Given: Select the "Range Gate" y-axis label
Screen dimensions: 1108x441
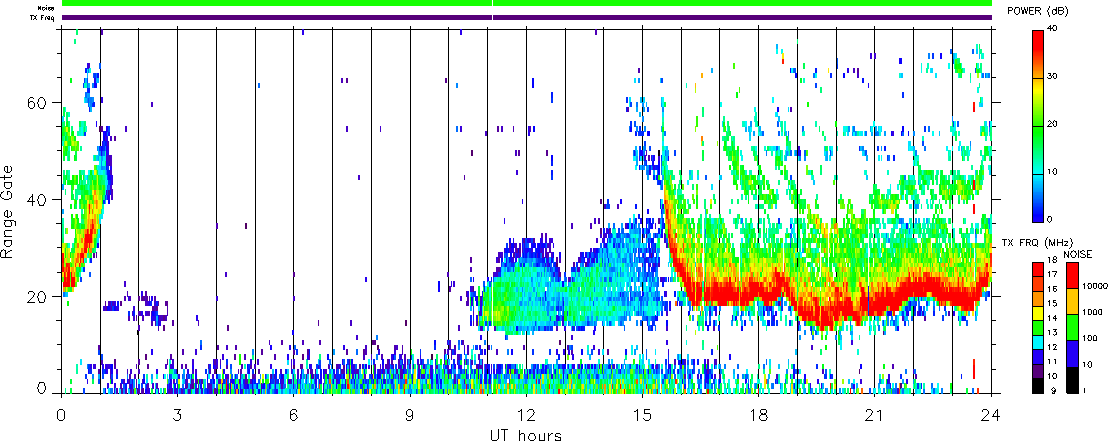Looking at the screenshot, I should [8, 212].
